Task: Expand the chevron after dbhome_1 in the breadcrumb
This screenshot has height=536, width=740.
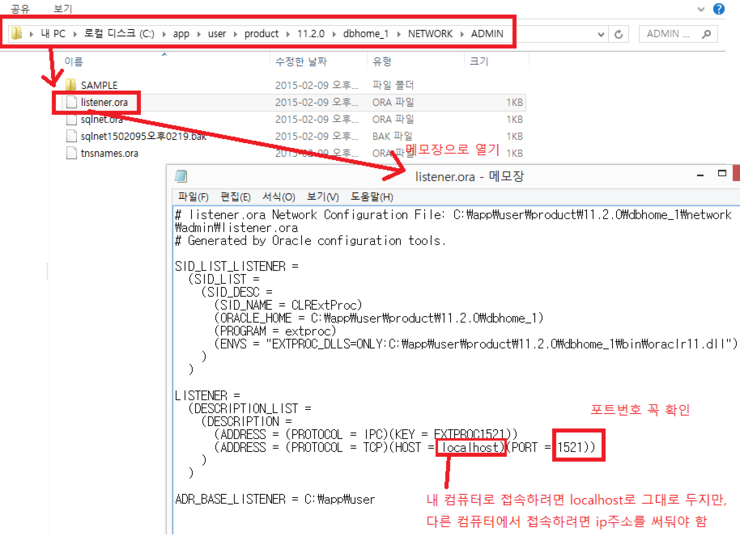Action: [398, 34]
